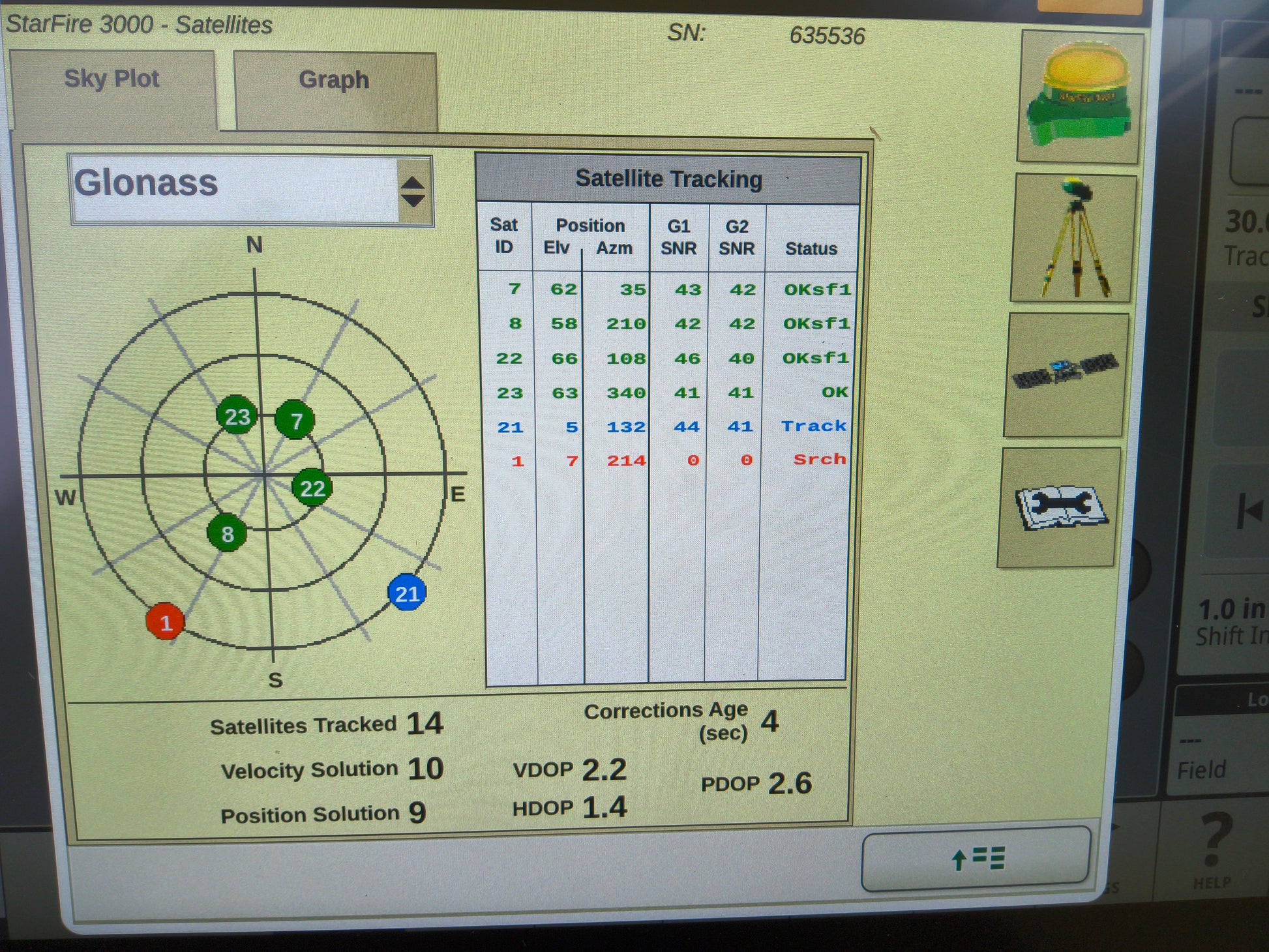This screenshot has width=1269, height=952.
Task: Click the Azm column header
Action: (614, 248)
